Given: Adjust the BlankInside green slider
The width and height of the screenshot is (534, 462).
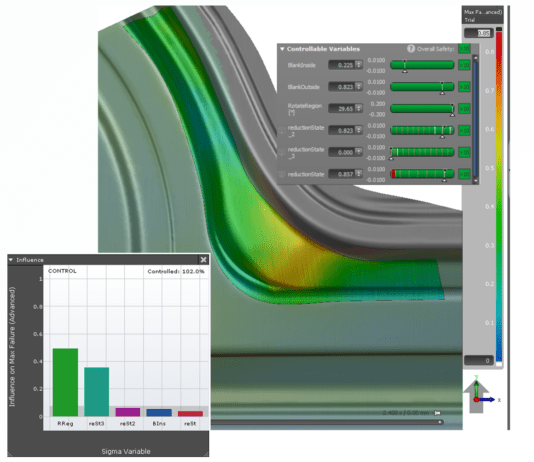Looking at the screenshot, I should point(422,65).
